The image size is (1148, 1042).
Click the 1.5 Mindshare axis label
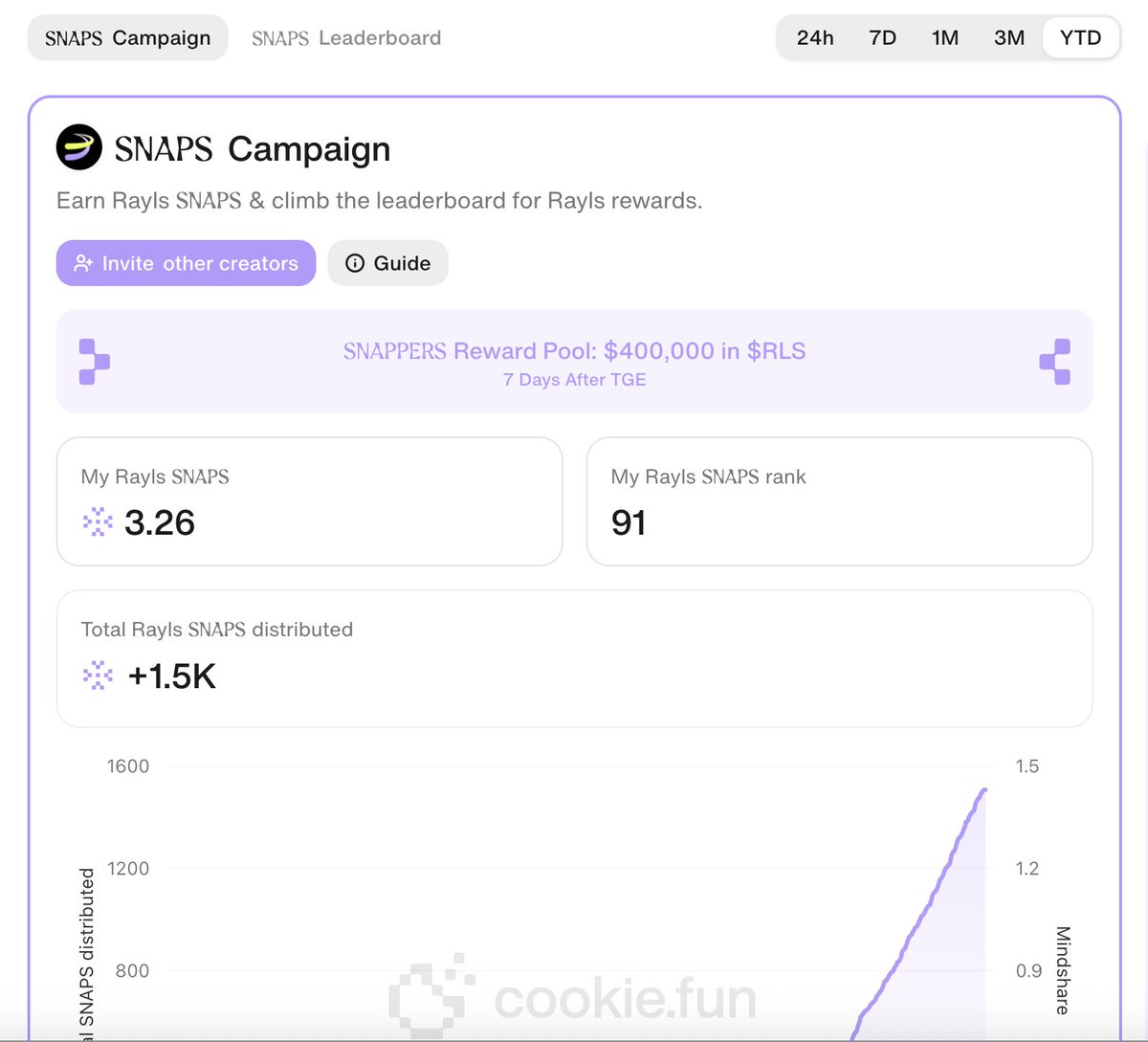tap(1027, 766)
